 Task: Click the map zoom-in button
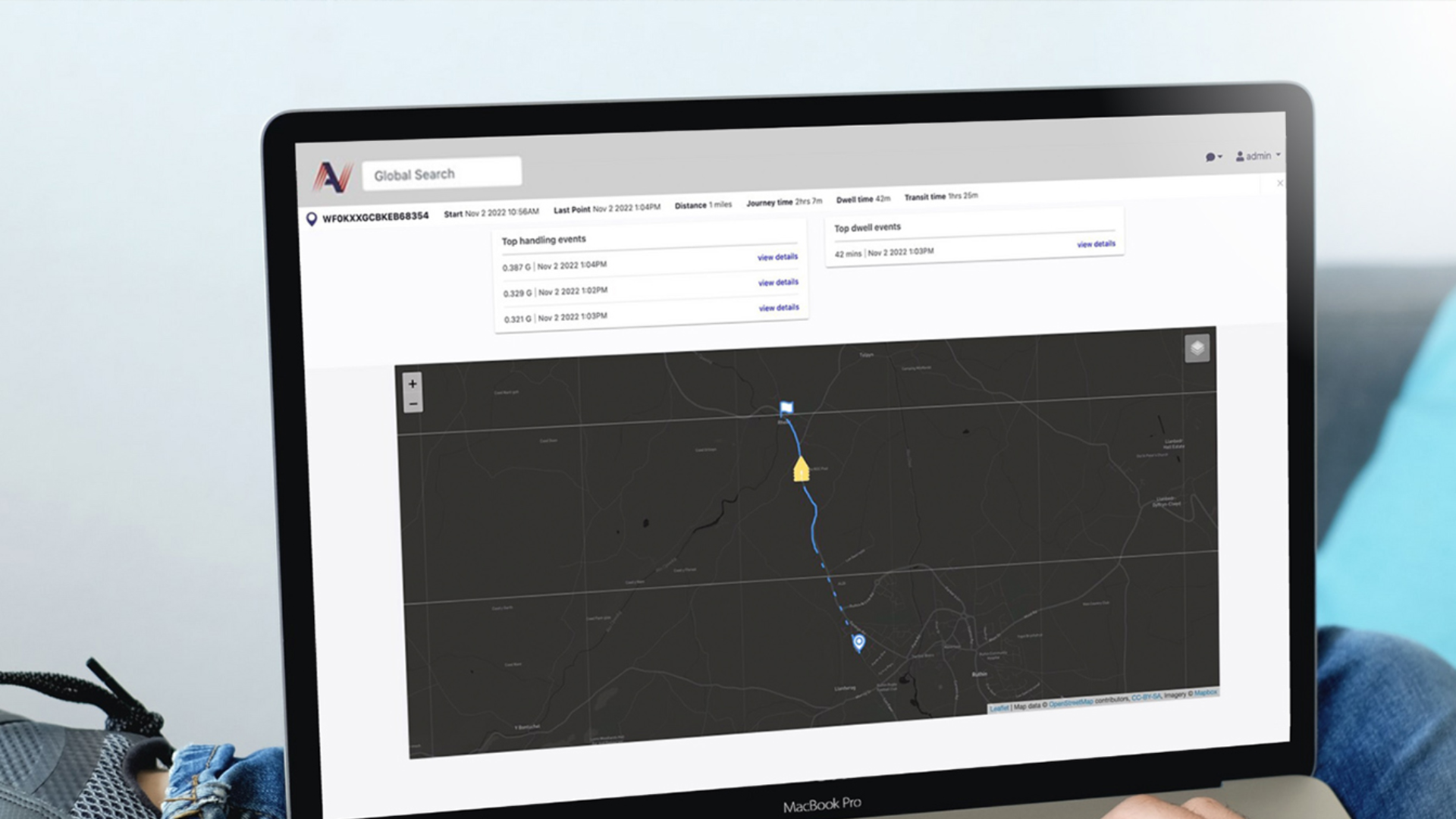coord(413,383)
